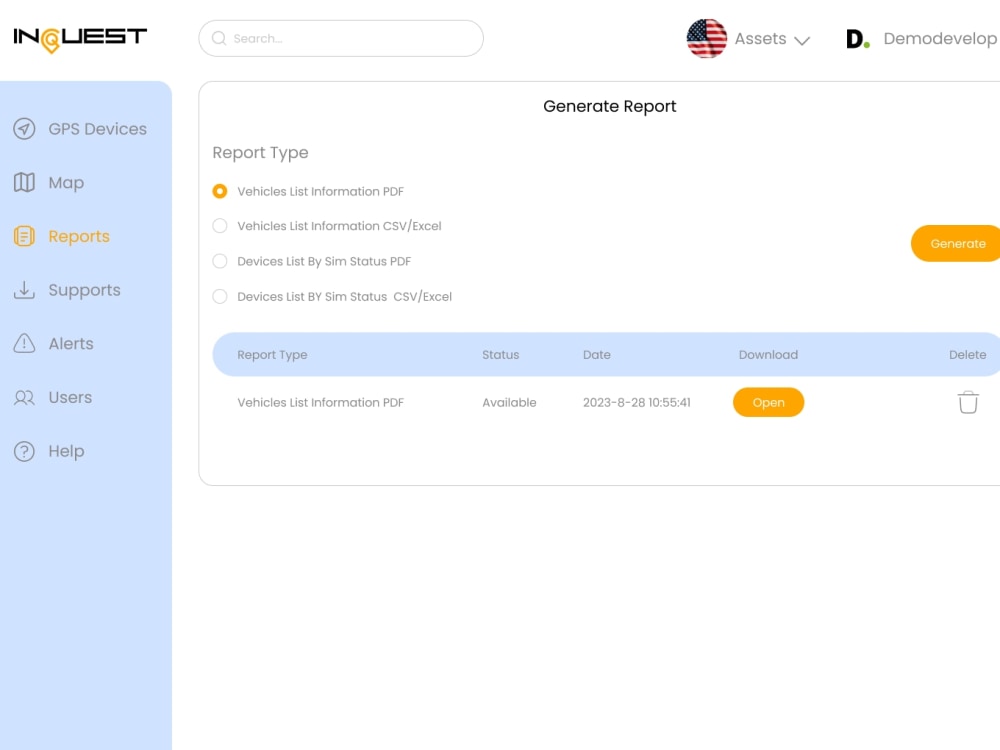Select Vehicles List Information CSV/Excel radio
Screen dimensions: 1000x750
[x=219, y=226]
